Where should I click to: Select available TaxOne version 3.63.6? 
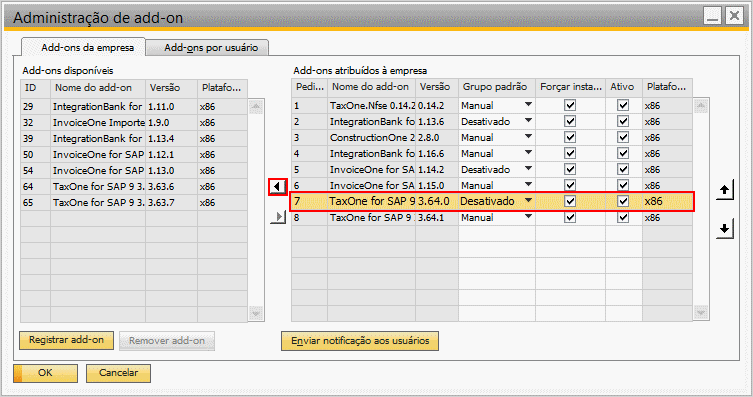coord(134,186)
